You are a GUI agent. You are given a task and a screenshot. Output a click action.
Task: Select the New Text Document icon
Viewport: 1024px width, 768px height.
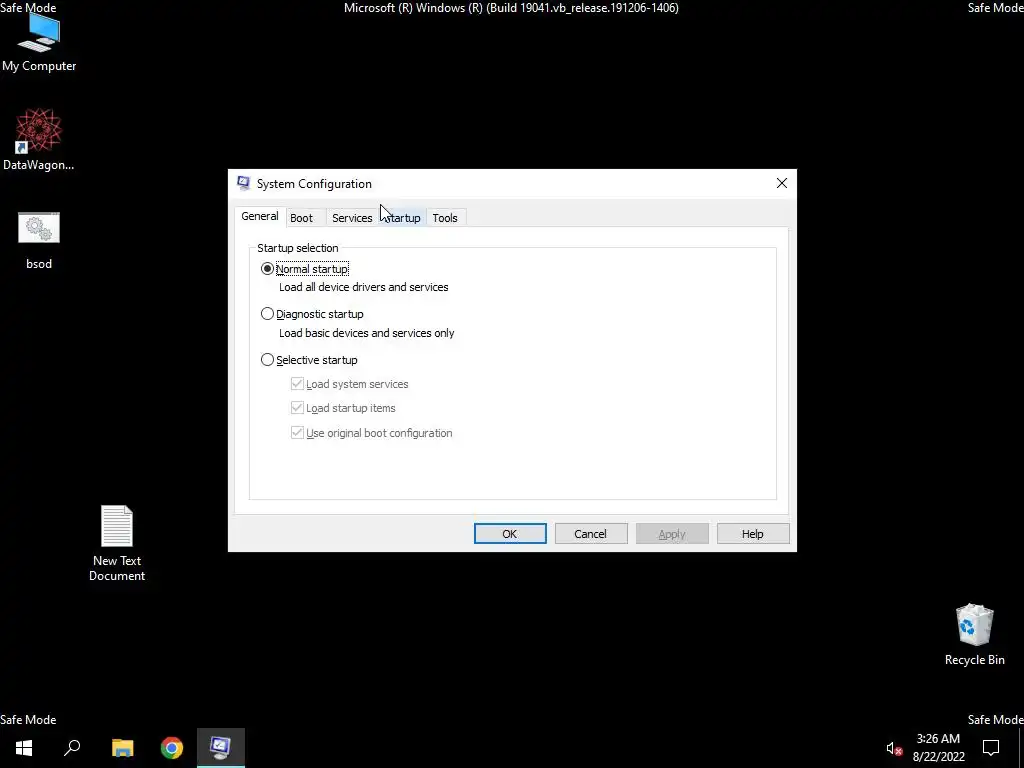[117, 543]
